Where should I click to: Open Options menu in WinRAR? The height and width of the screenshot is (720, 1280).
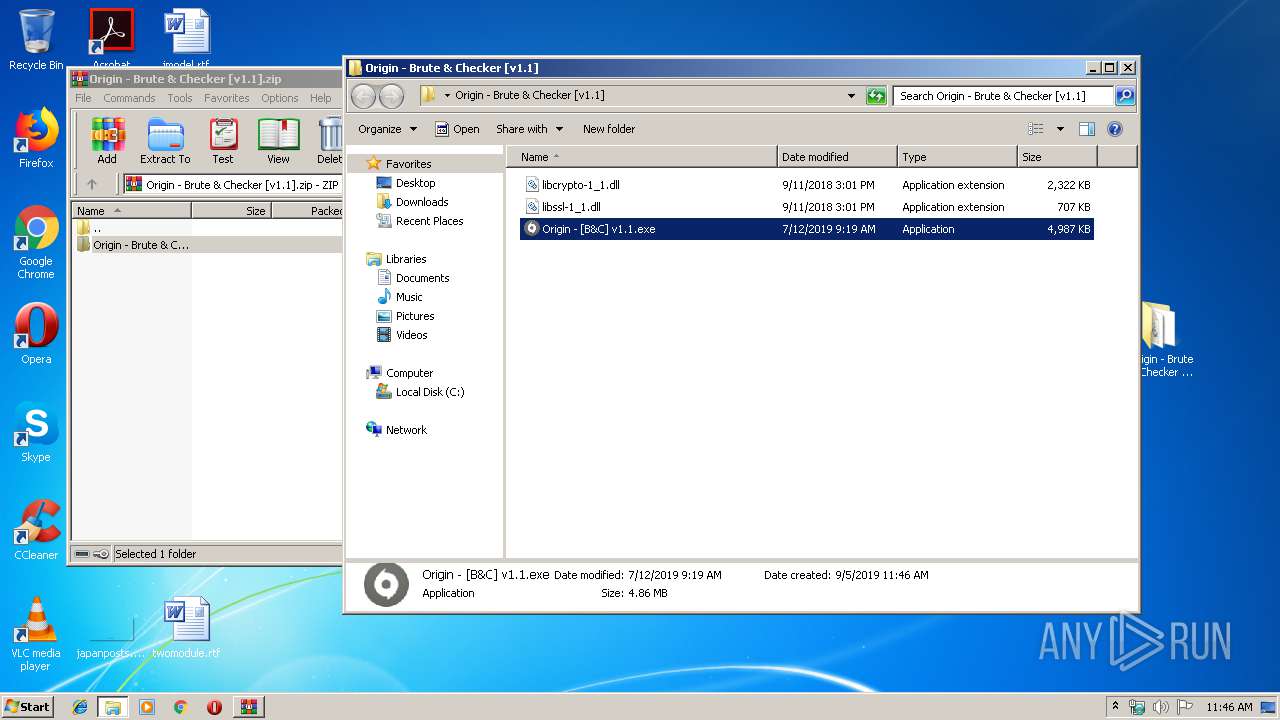tap(280, 98)
